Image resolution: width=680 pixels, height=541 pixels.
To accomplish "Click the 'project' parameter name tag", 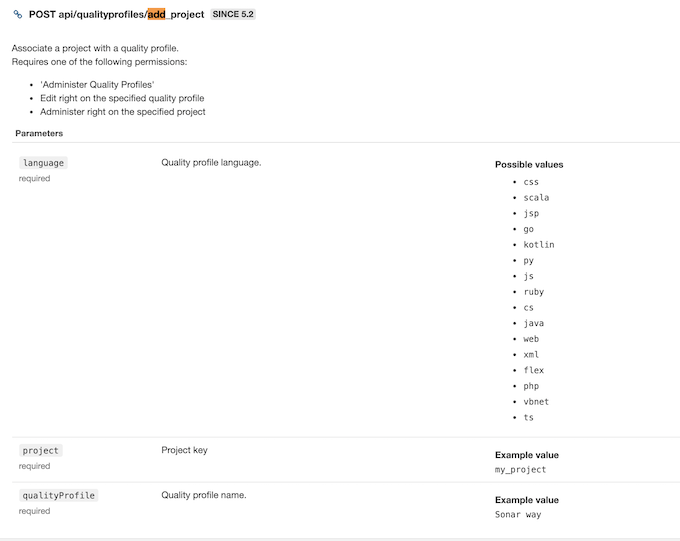I will point(41,451).
